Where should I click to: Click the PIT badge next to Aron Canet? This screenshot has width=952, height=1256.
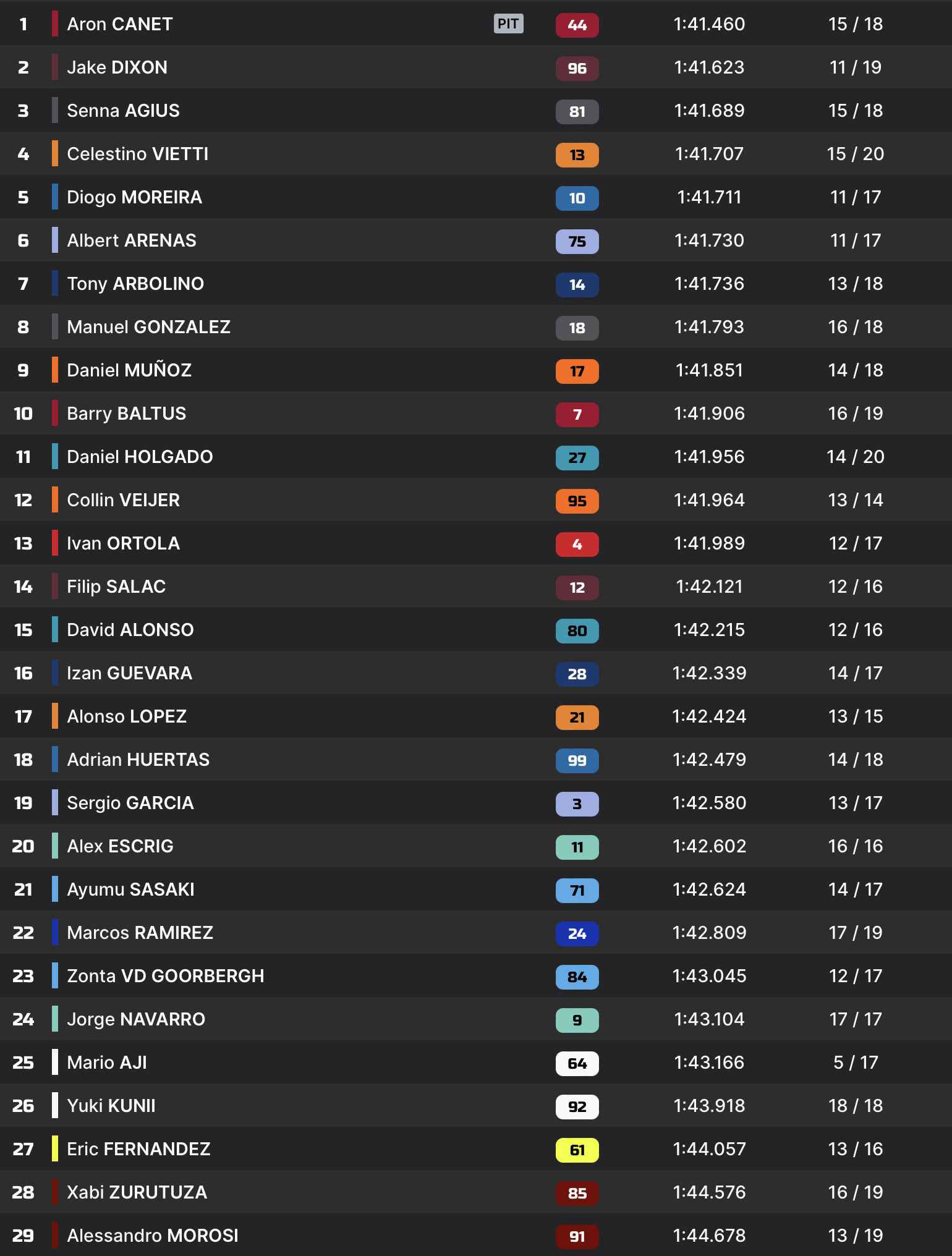508,24
